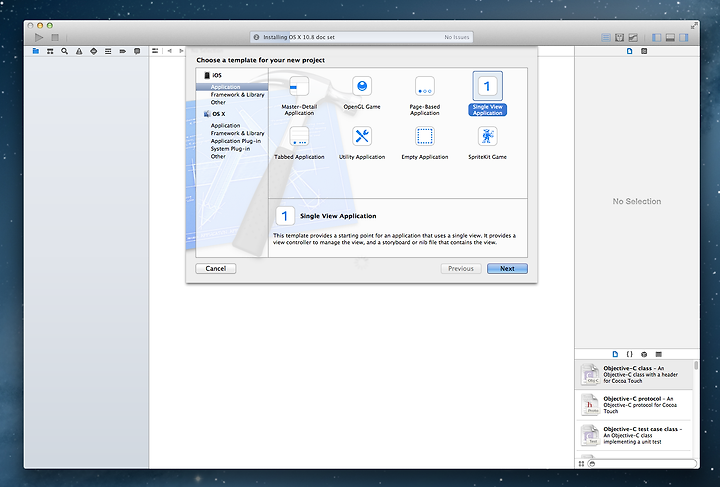The height and width of the screenshot is (487, 720).
Task: Show the Code Snippet library tab
Action: click(630, 354)
